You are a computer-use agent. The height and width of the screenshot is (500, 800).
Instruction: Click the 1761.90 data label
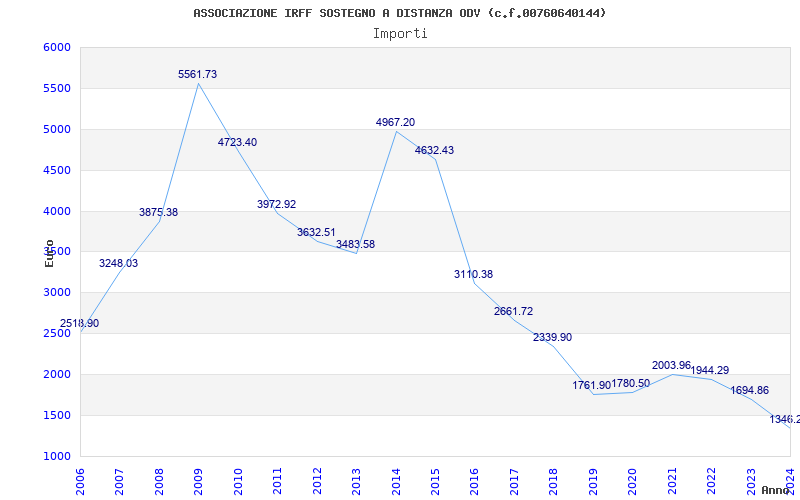click(591, 385)
